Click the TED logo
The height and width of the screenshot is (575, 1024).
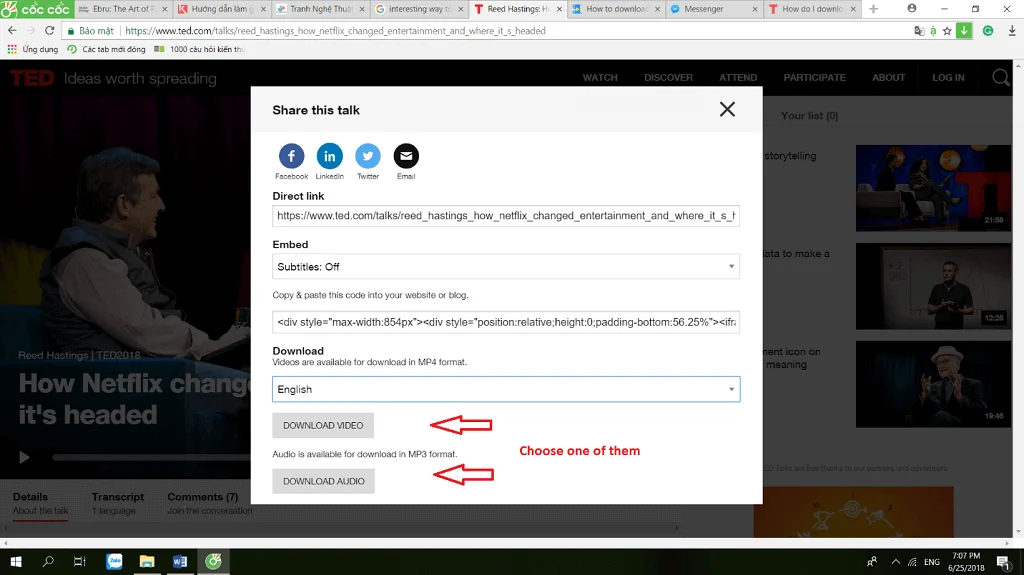tap(31, 78)
